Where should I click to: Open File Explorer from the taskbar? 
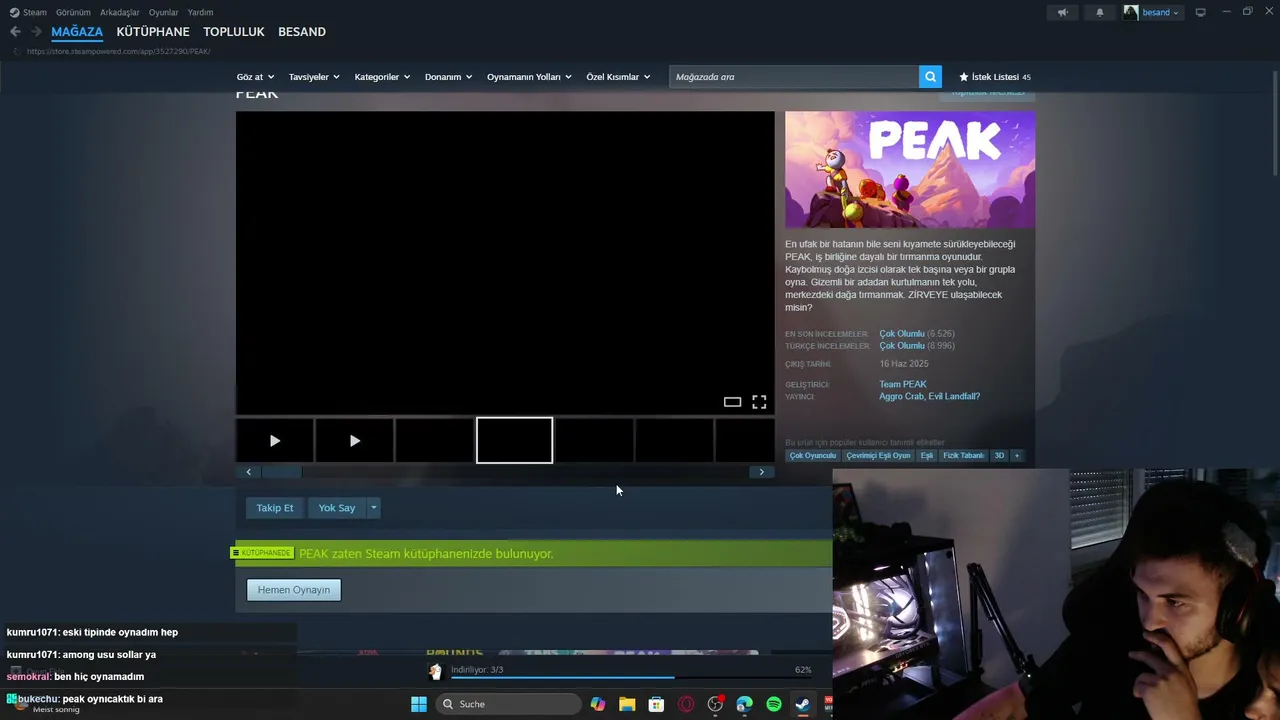click(x=627, y=704)
